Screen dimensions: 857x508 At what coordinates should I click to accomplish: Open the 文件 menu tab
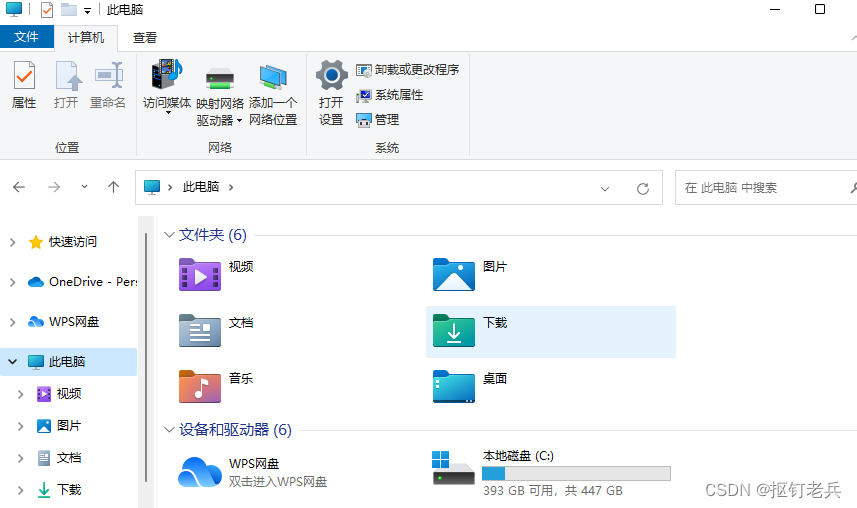[x=27, y=38]
